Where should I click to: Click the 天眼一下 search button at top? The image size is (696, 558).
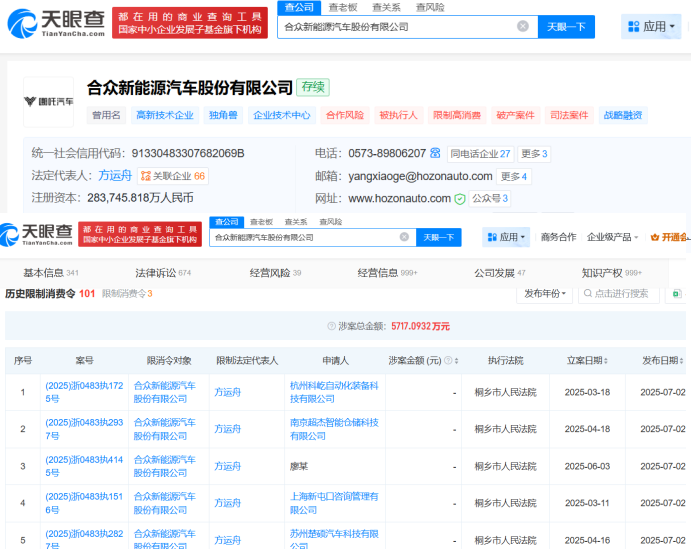coord(566,27)
